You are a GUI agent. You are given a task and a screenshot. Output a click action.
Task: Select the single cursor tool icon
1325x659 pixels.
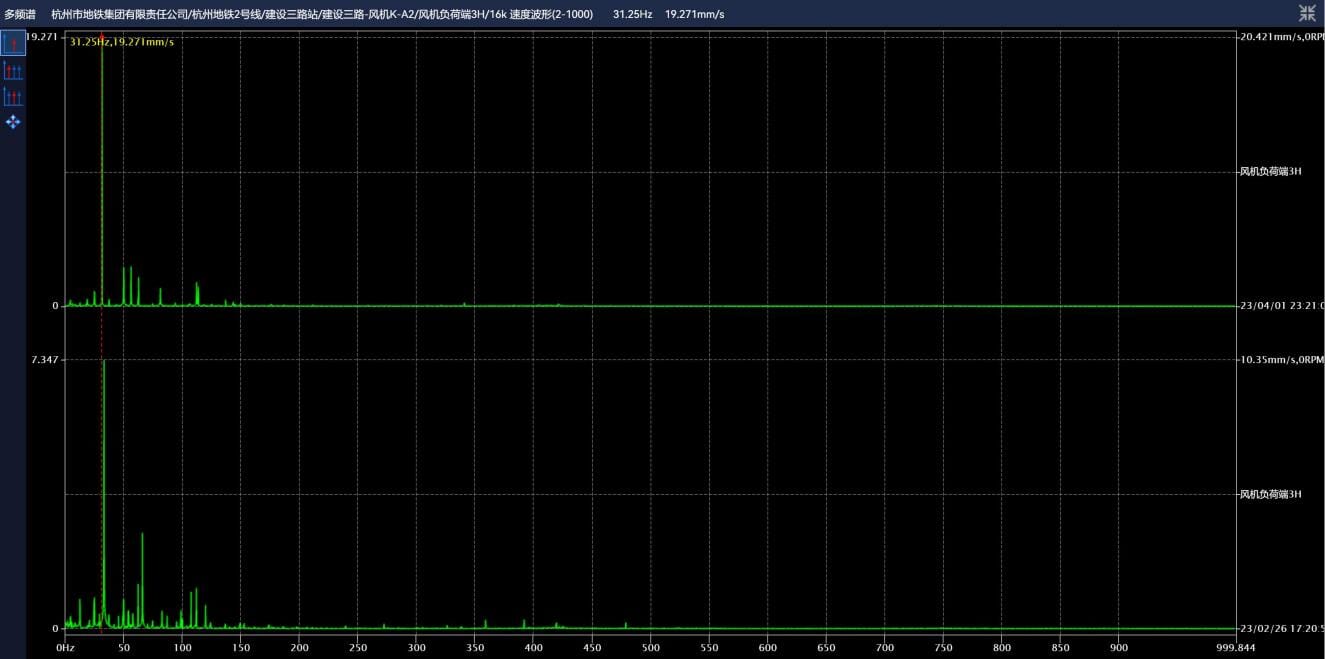[13, 43]
